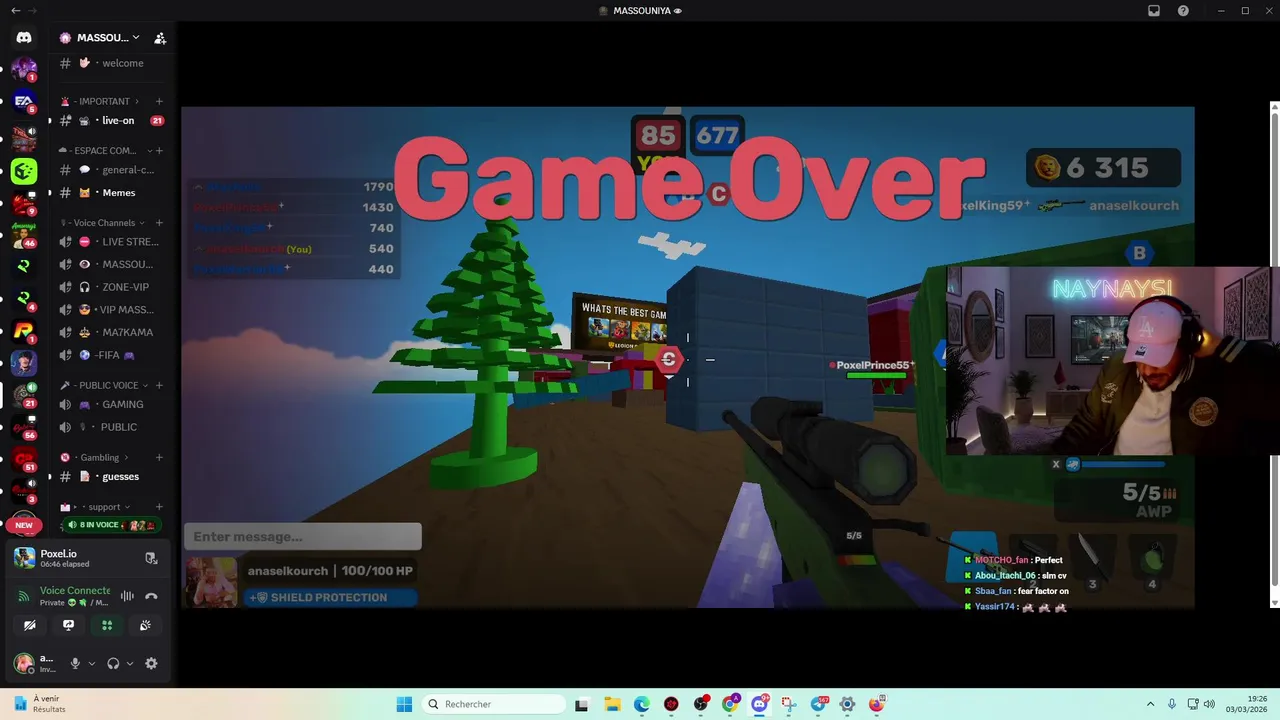The image size is (1280, 720).
Task: Open microphone input device options arrow
Action: tap(92, 663)
